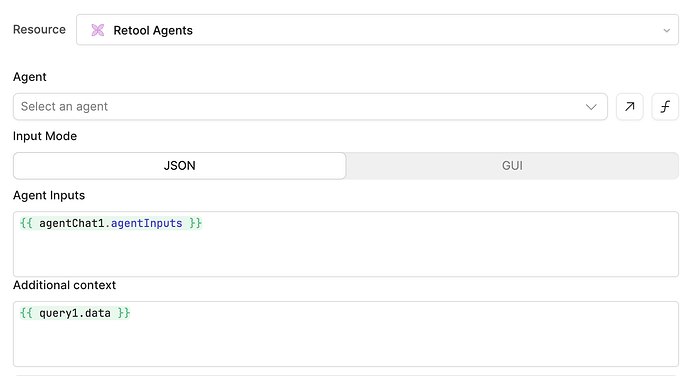
Task: Open the Select an agent dropdown
Action: point(310,107)
